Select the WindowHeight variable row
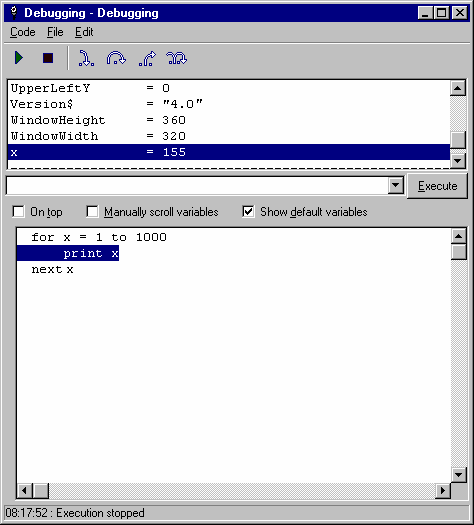 pos(229,120)
